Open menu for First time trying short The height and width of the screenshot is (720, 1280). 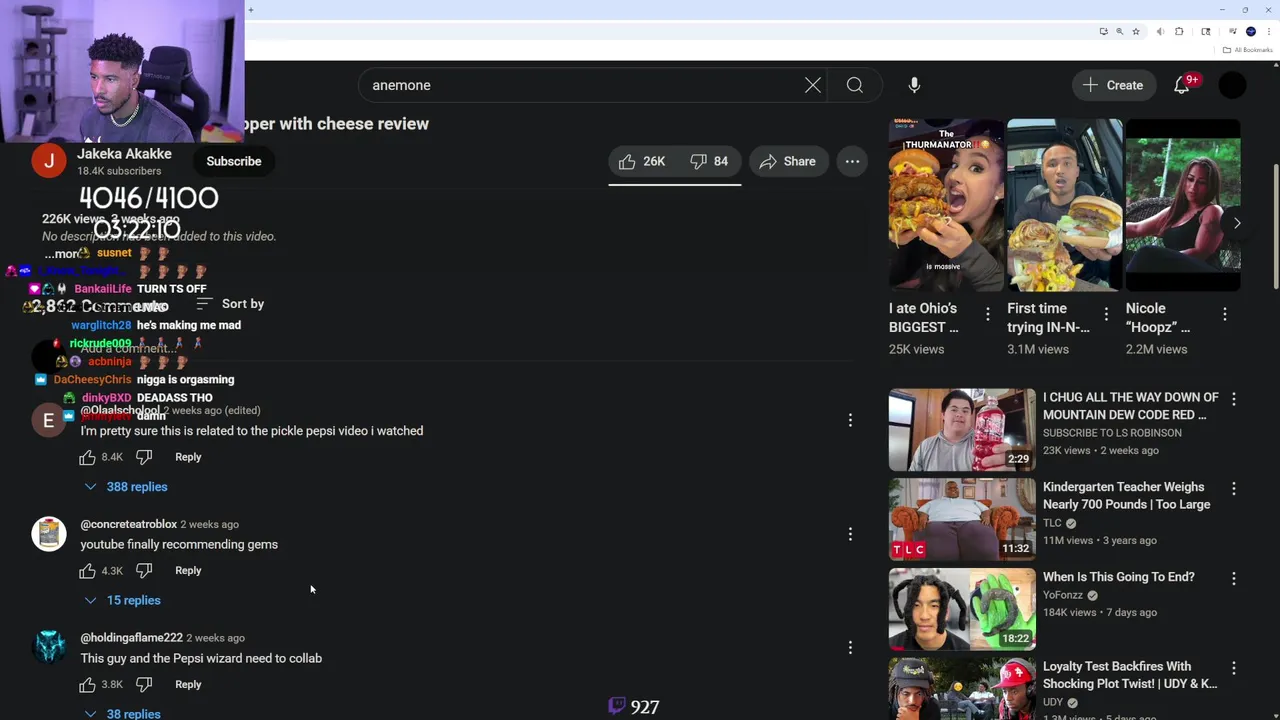pyautogui.click(x=1106, y=314)
